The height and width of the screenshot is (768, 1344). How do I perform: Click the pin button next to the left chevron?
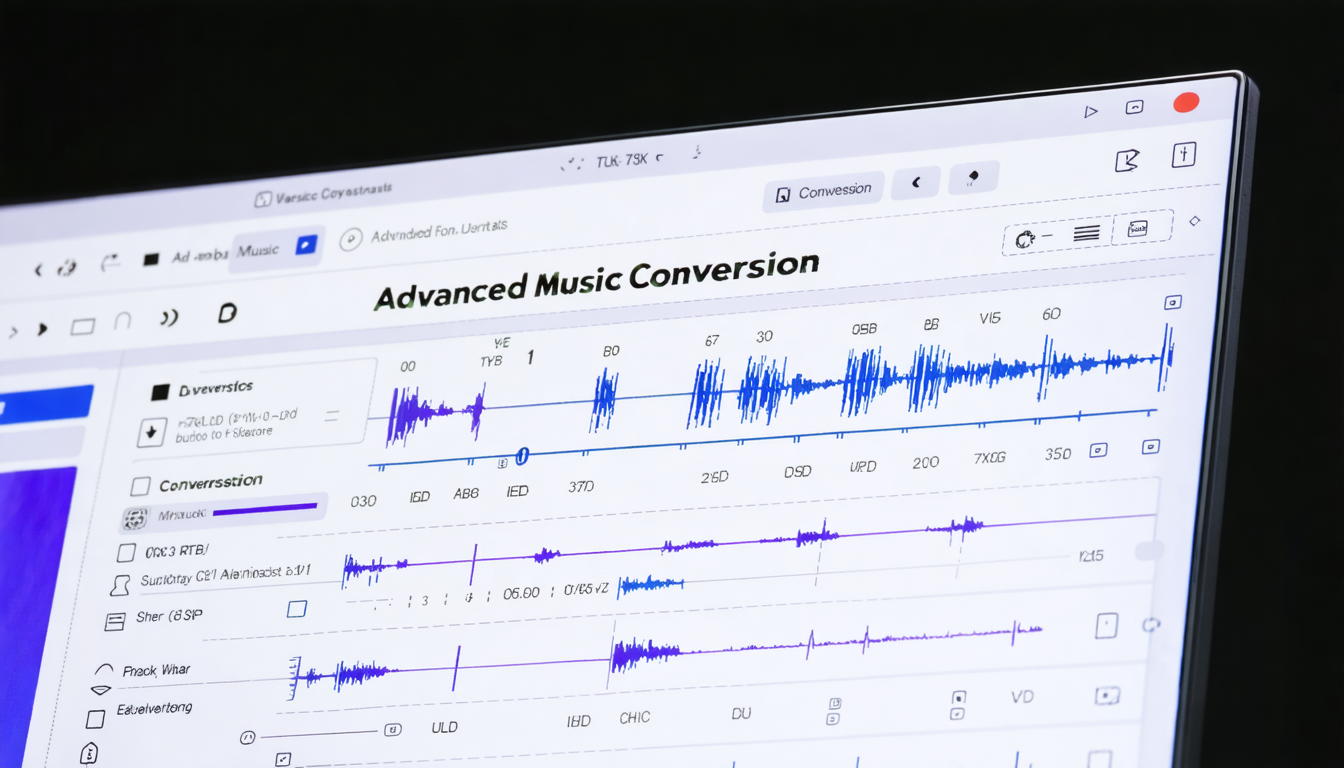[972, 178]
